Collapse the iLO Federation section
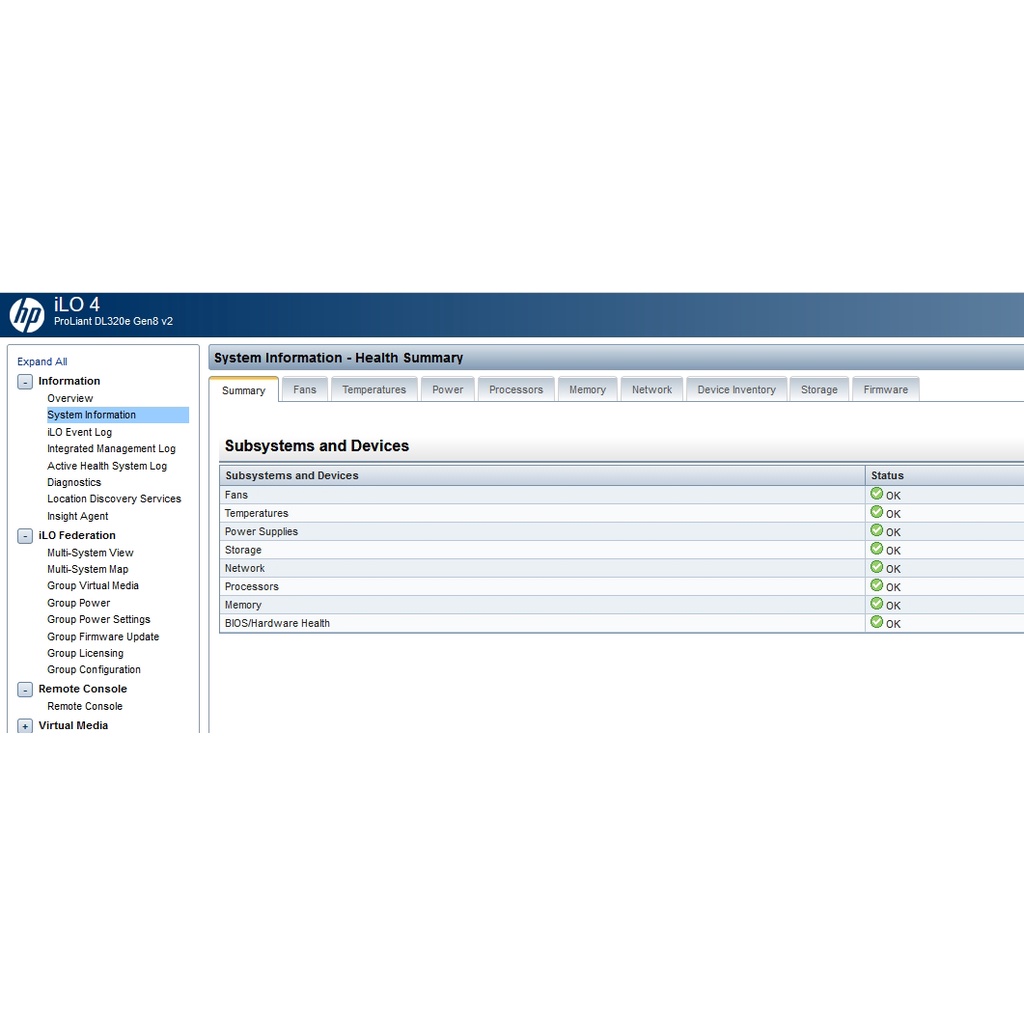 pos(25,536)
